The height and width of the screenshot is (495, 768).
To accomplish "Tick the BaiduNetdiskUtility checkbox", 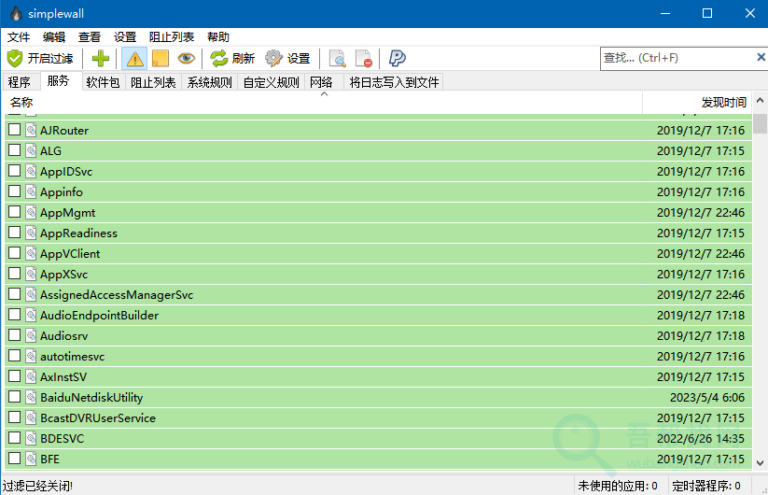I will coord(14,397).
